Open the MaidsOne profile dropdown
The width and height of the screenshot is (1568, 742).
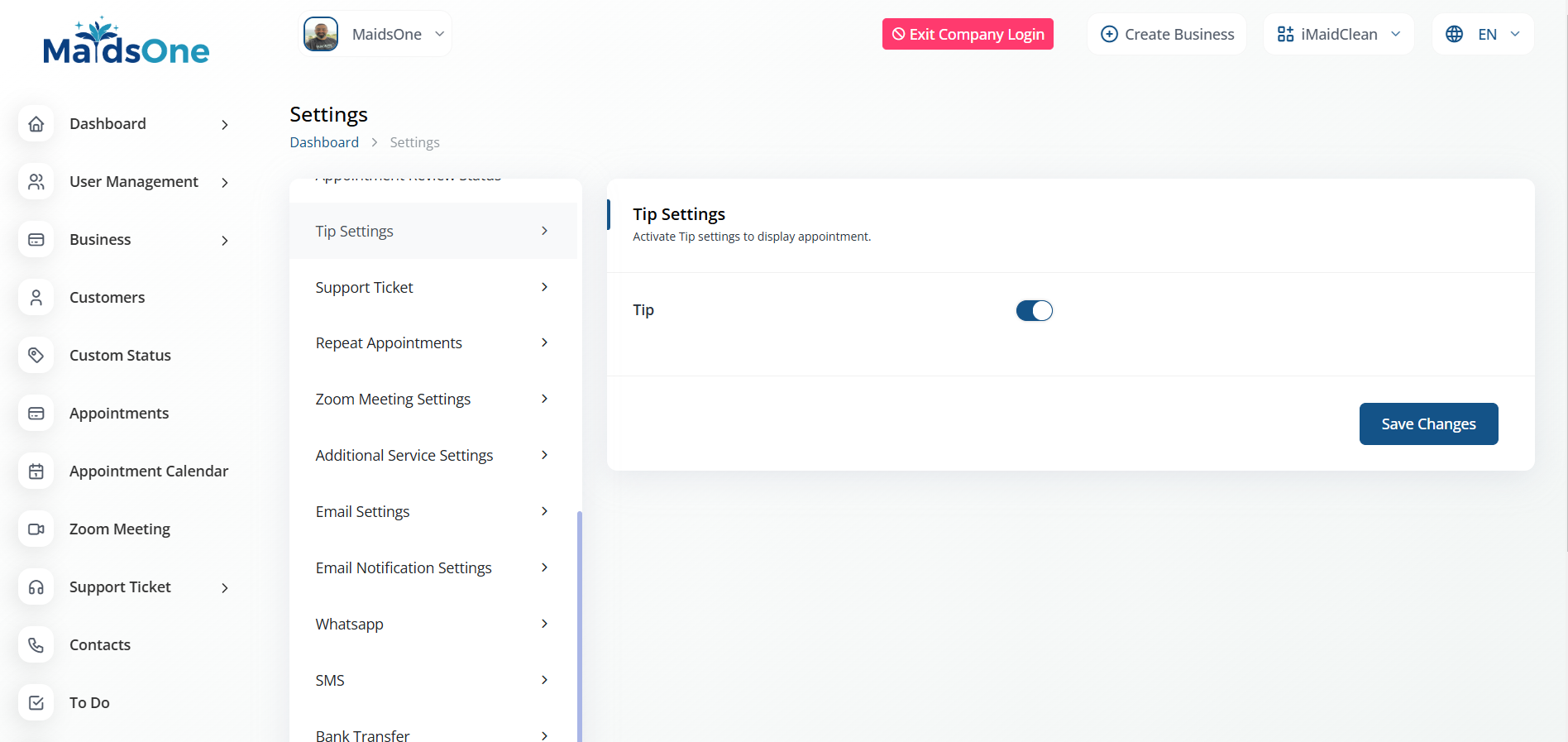(x=375, y=34)
